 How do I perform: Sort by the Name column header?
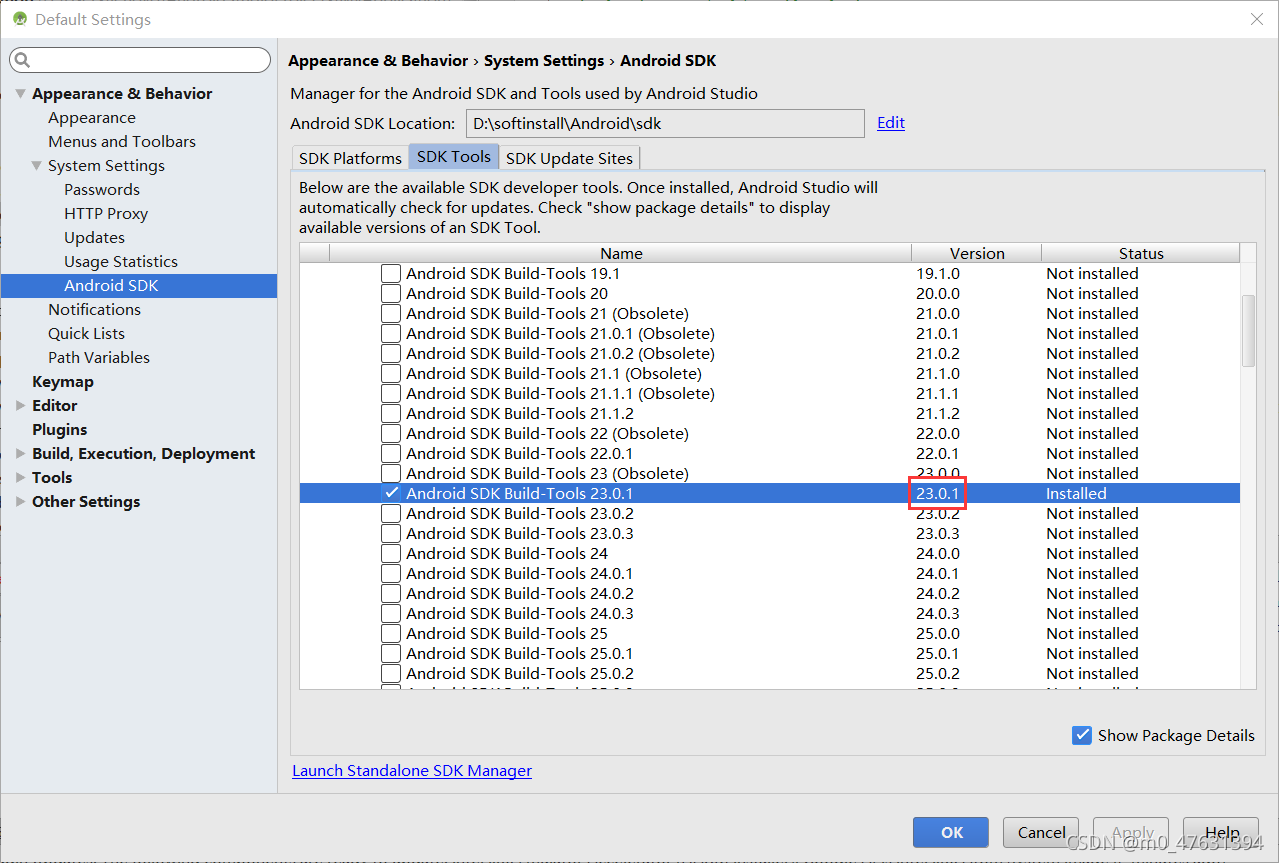point(621,253)
